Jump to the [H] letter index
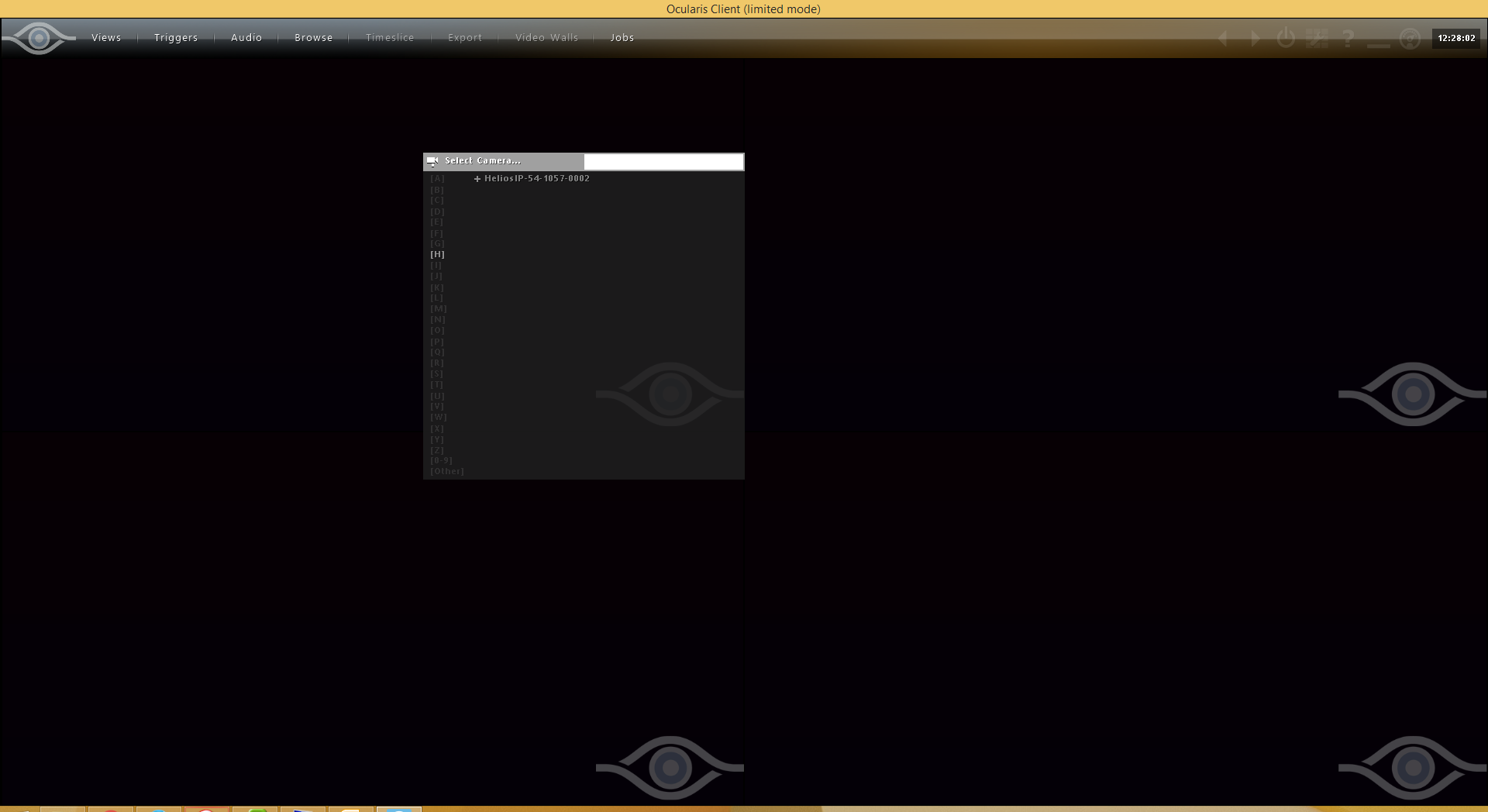 point(438,254)
